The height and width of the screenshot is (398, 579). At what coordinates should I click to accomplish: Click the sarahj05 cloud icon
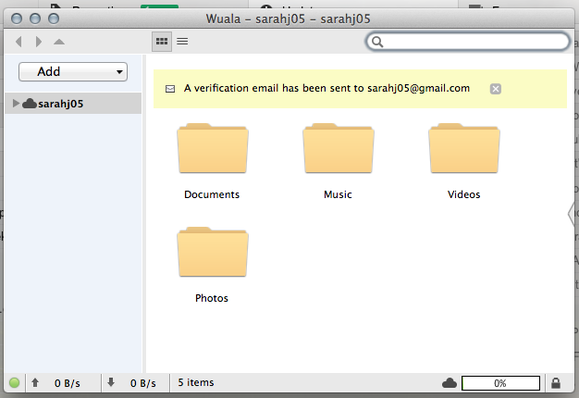[x=29, y=103]
